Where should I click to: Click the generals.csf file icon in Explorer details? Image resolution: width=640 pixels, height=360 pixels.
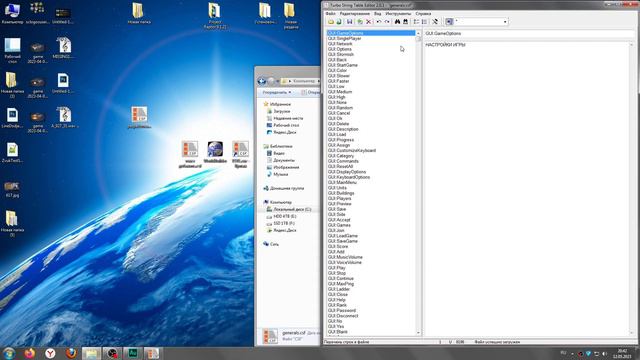(x=270, y=336)
